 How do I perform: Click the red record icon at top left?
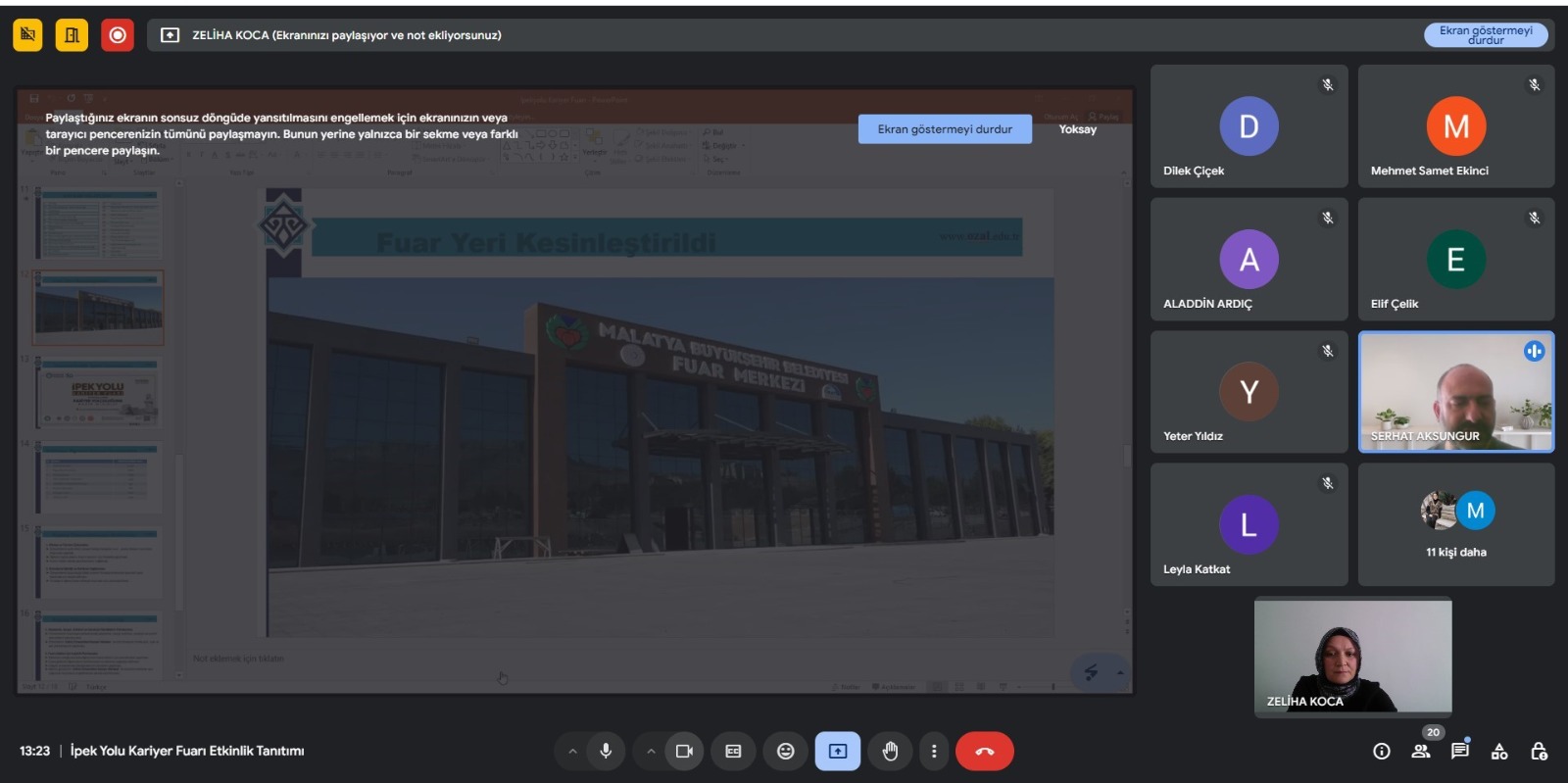coord(118,35)
